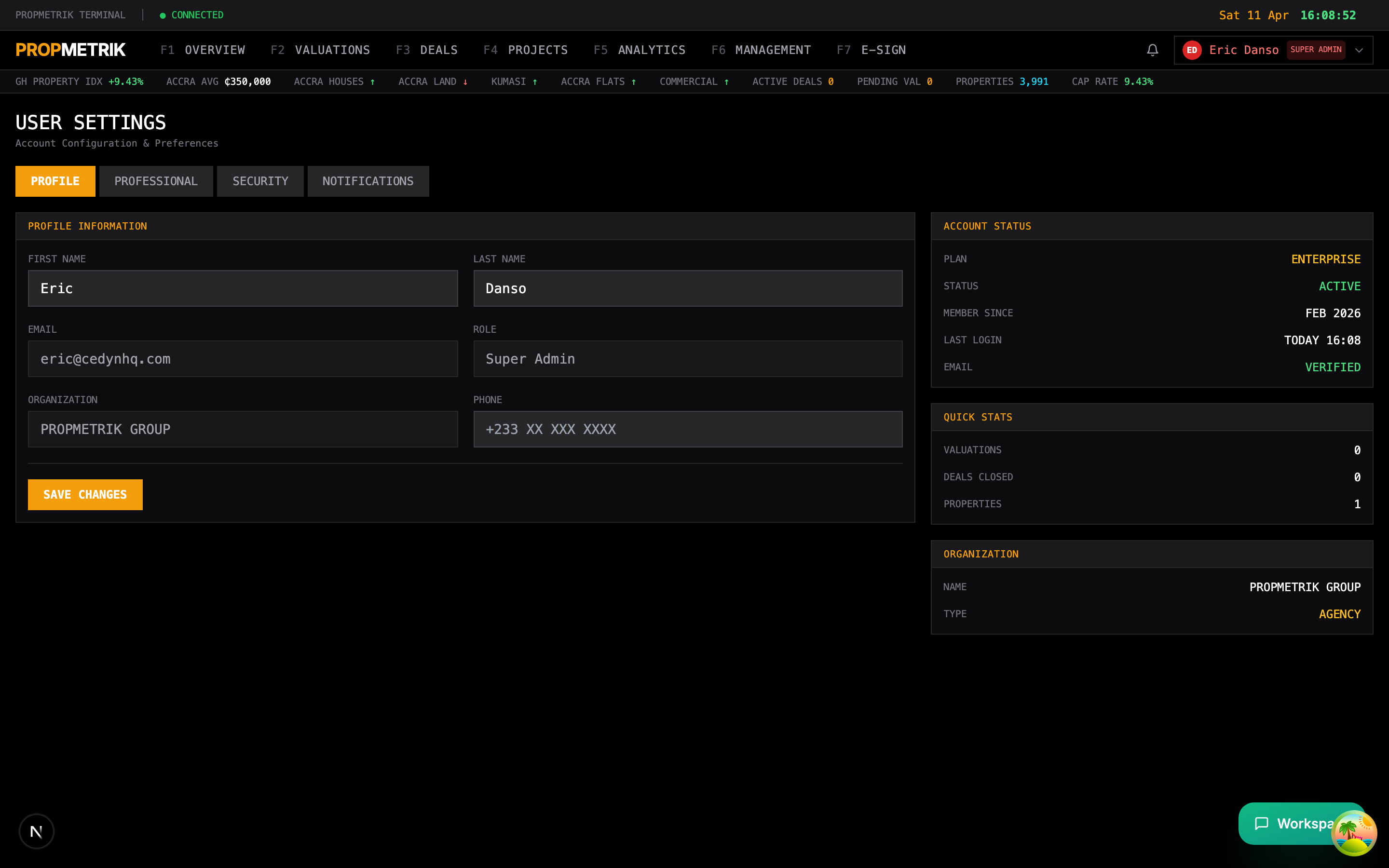Go to F1 Overview
1389x868 pixels.
click(203, 50)
